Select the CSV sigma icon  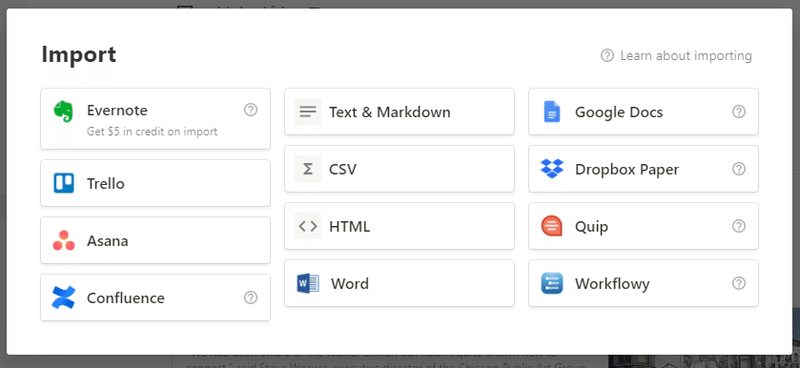tap(308, 169)
